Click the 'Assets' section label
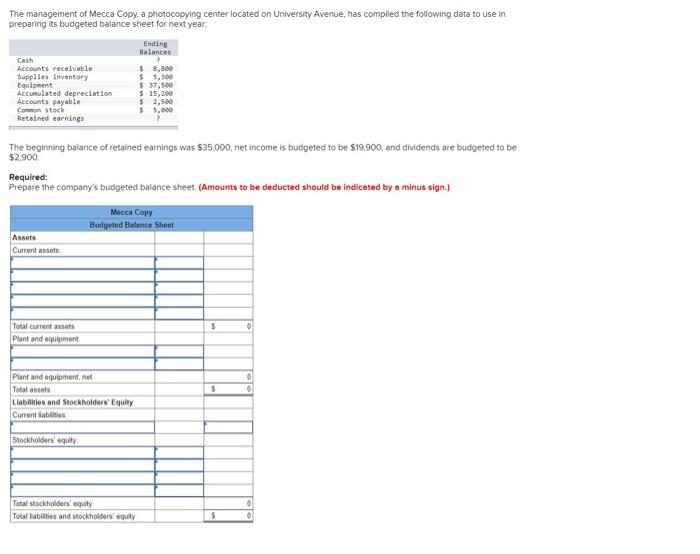 pyautogui.click(x=24, y=237)
